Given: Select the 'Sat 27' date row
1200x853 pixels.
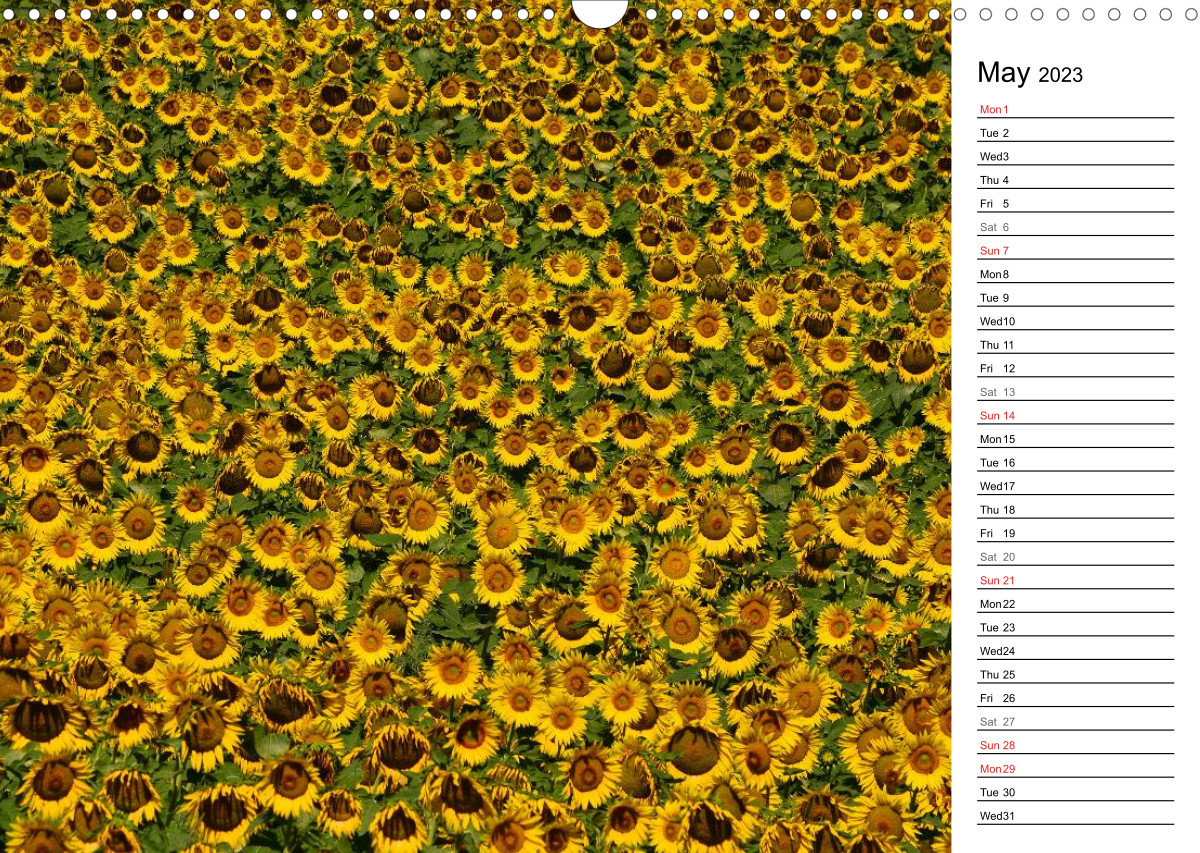Looking at the screenshot, I should (1075, 720).
